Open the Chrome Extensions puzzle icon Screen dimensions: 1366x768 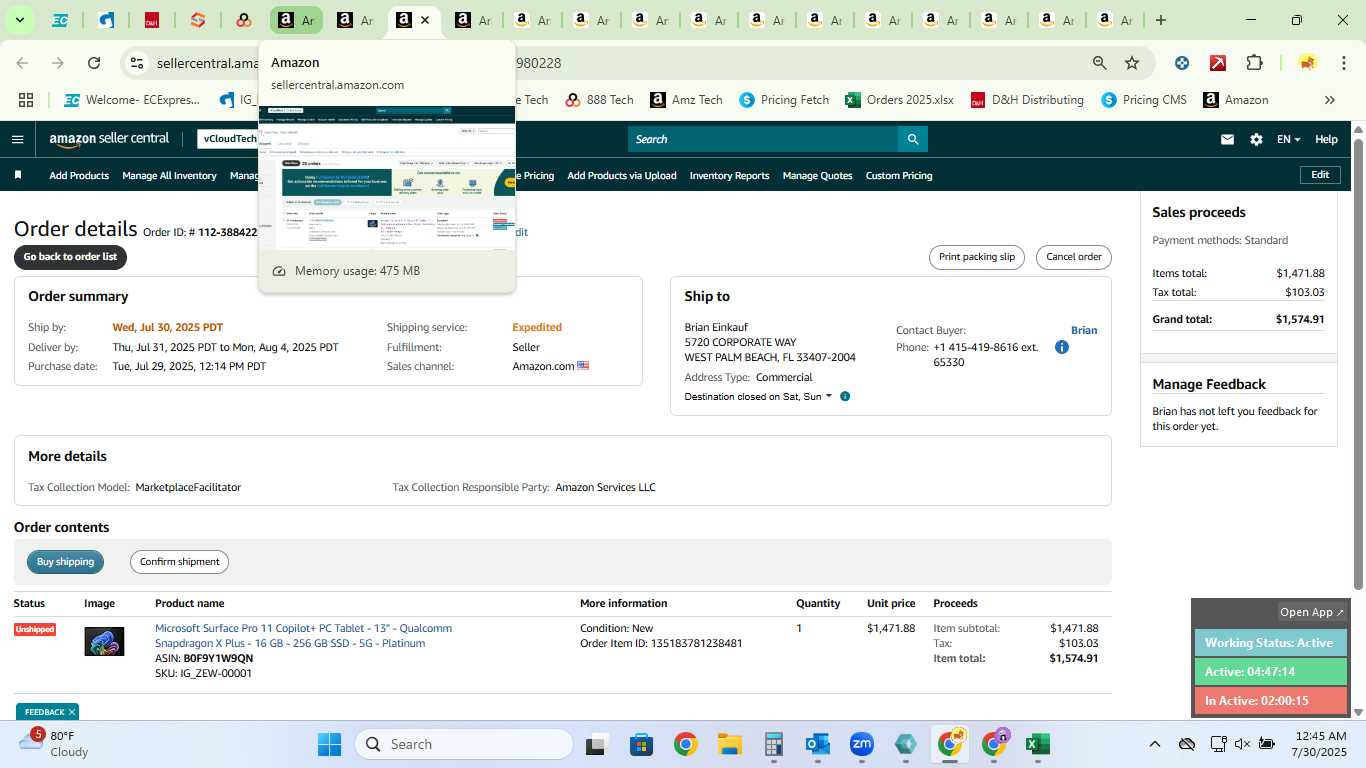[x=1254, y=63]
